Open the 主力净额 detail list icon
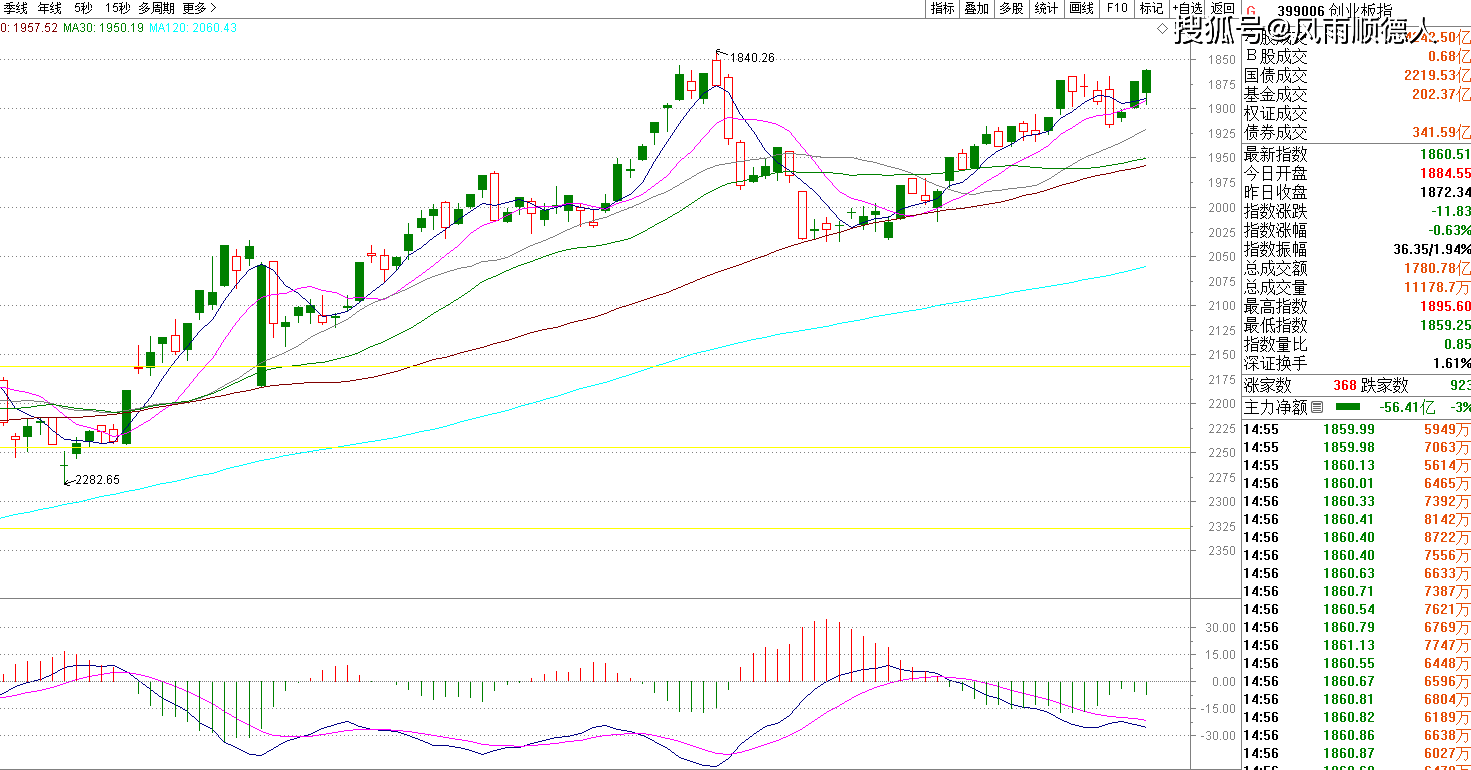This screenshot has width=1471, height=770. tap(1316, 407)
